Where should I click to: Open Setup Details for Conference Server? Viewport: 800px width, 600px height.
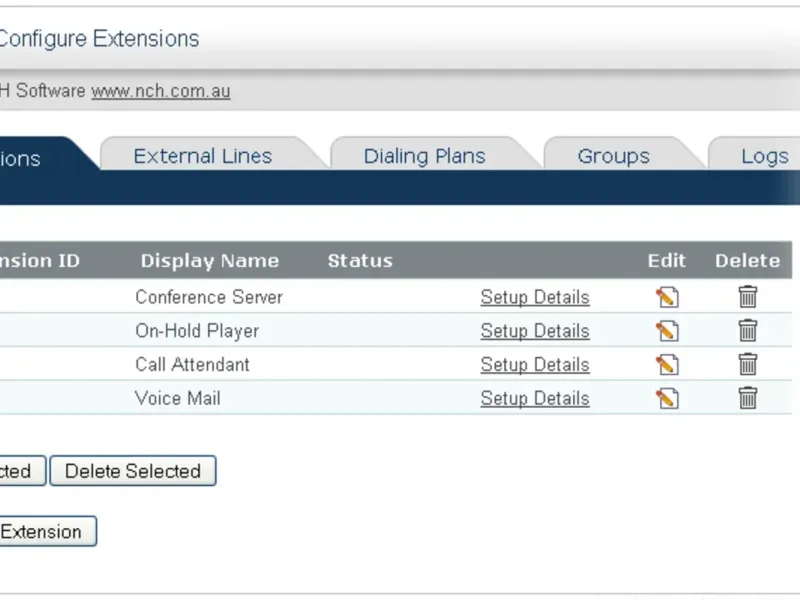(x=535, y=297)
